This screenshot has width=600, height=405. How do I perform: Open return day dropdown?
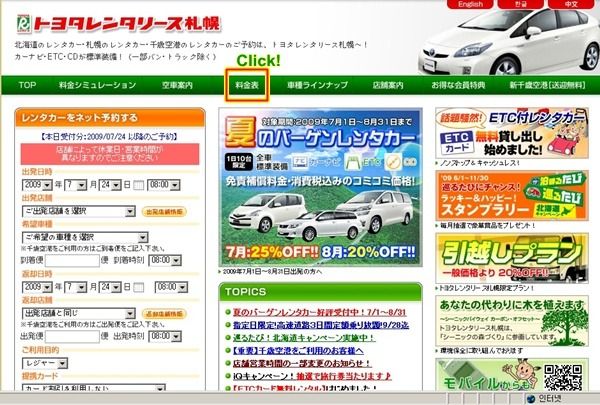[x=110, y=287]
